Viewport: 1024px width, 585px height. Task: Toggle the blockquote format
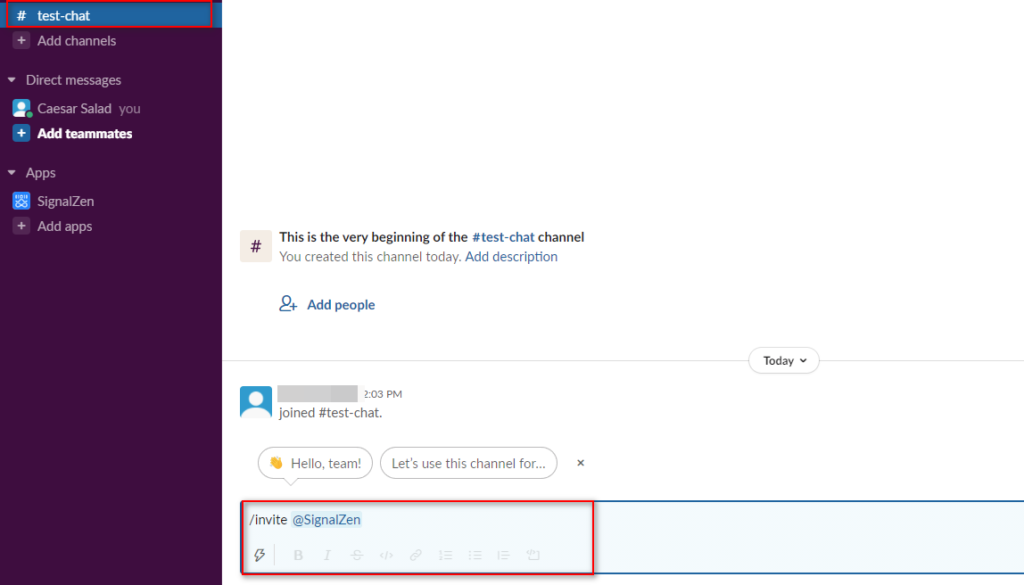point(504,555)
